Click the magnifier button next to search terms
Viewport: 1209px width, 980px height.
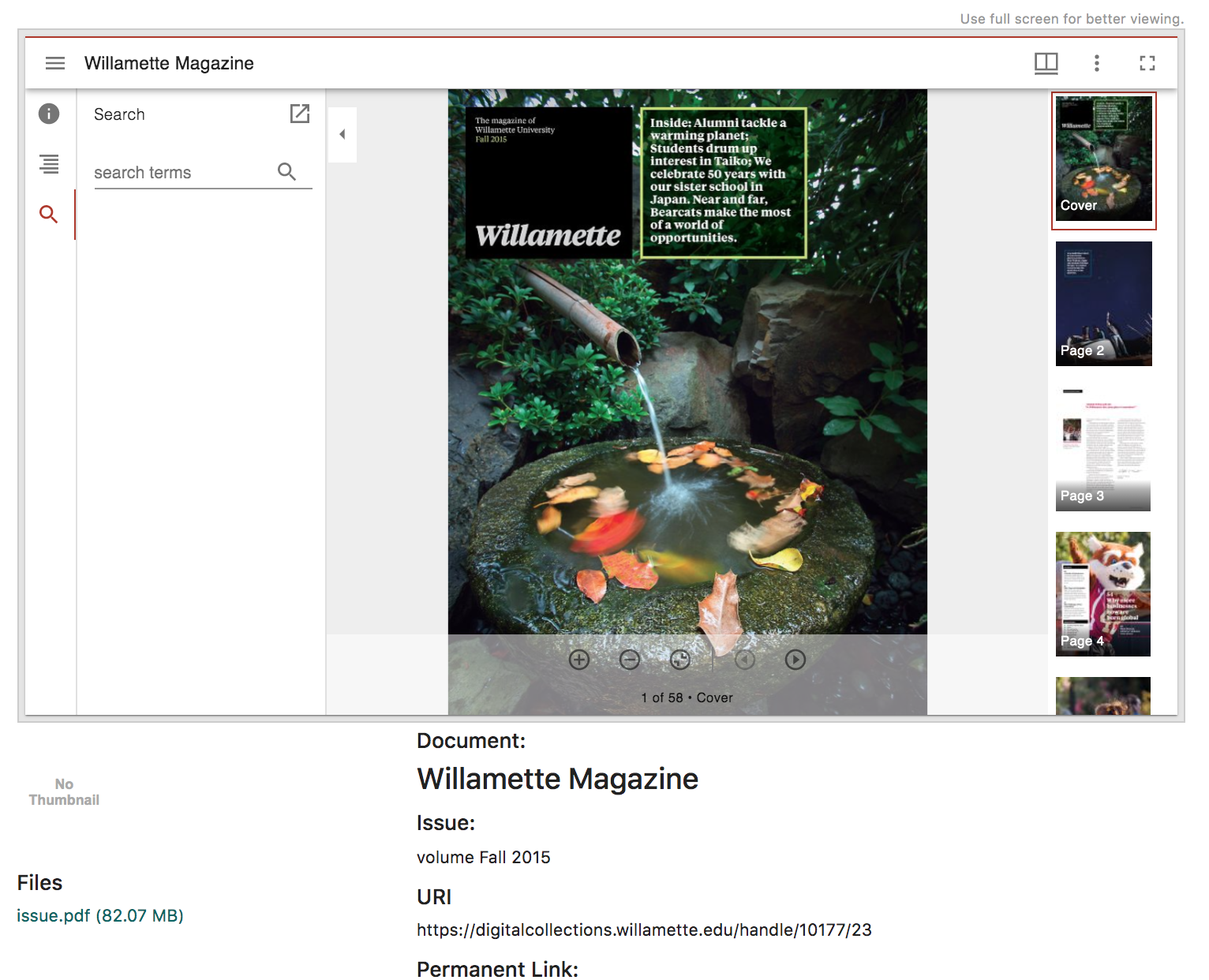point(287,172)
